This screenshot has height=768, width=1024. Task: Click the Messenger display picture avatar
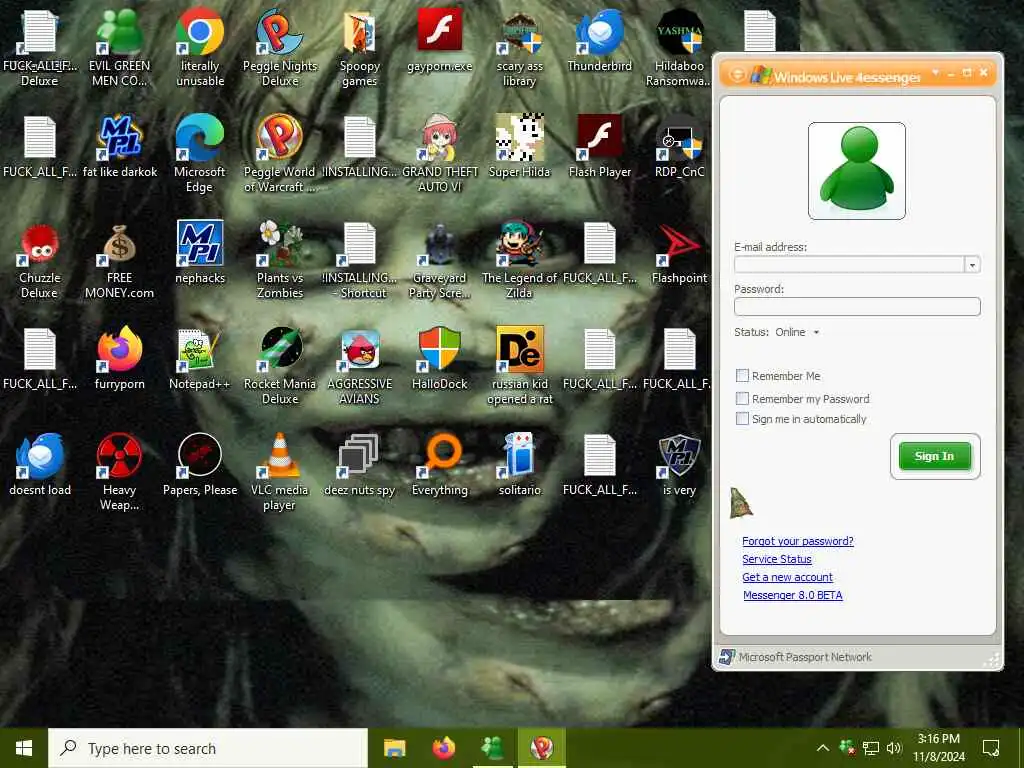(856, 171)
